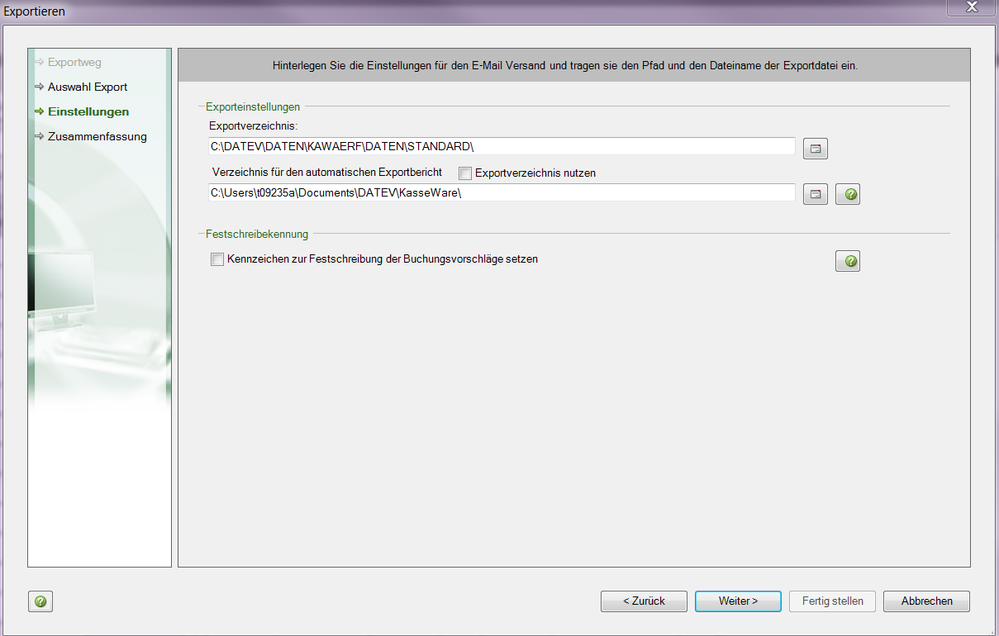The width and height of the screenshot is (999, 636).
Task: Focus the KasseWare report directory field
Action: (x=500, y=192)
